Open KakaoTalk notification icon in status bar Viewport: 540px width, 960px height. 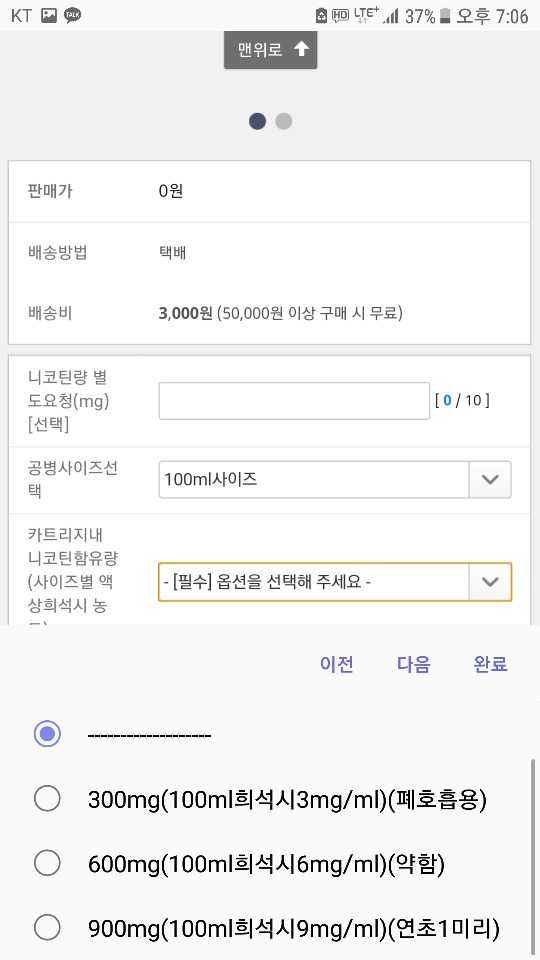pyautogui.click(x=73, y=15)
